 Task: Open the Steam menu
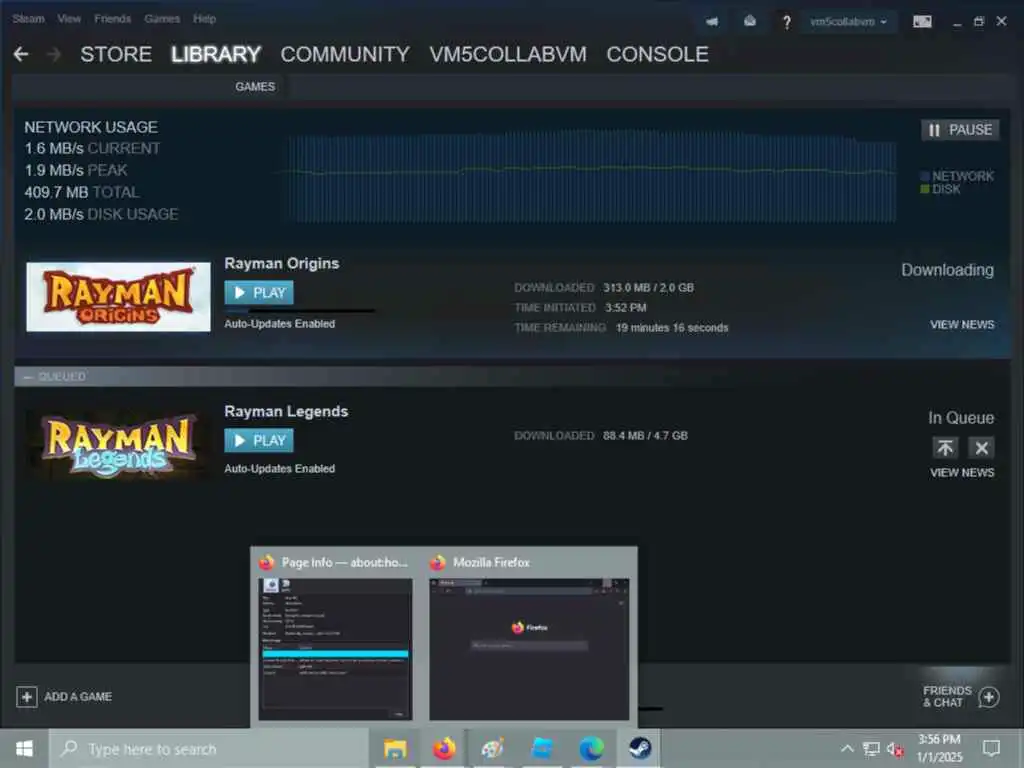tap(28, 19)
